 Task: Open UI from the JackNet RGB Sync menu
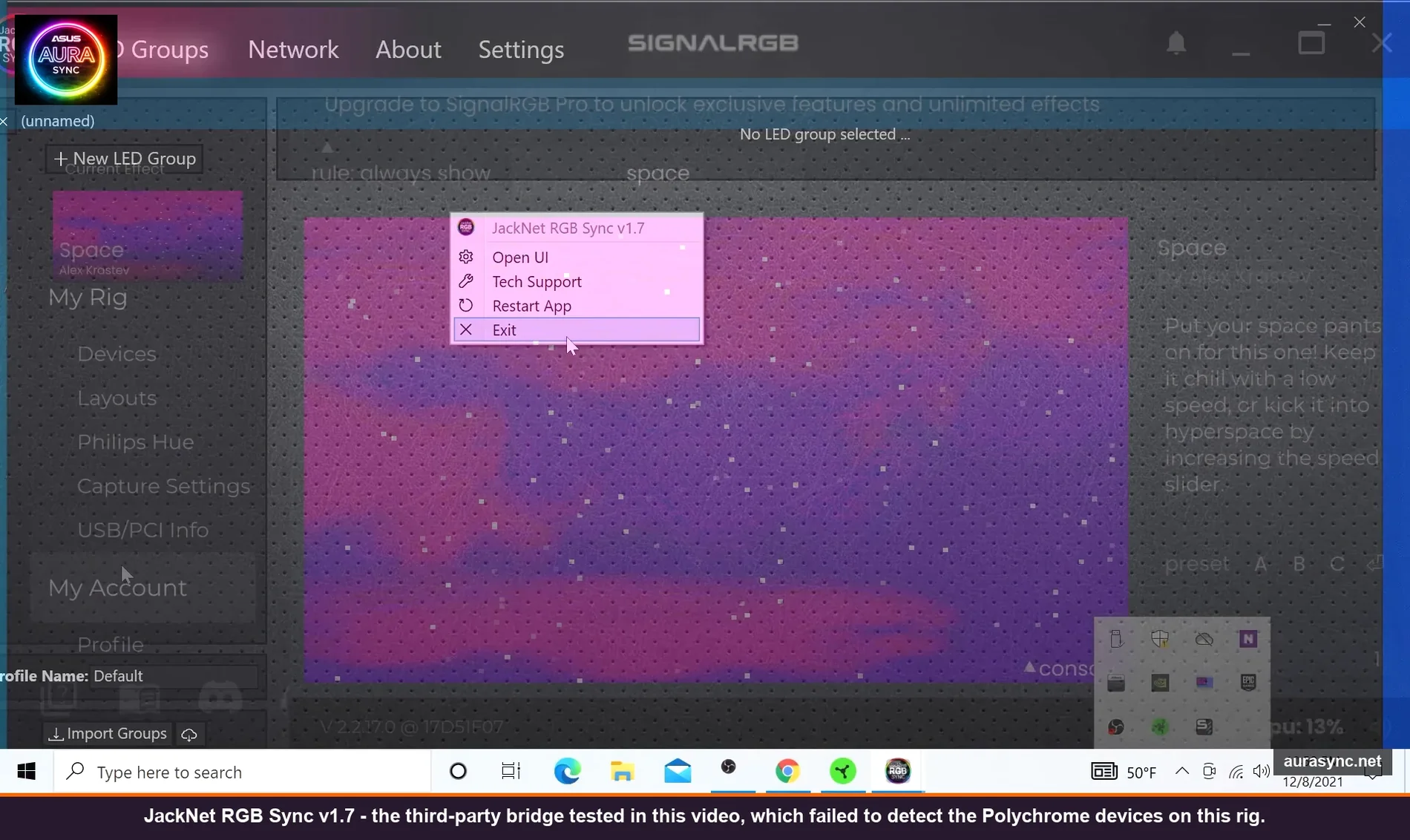tap(519, 257)
